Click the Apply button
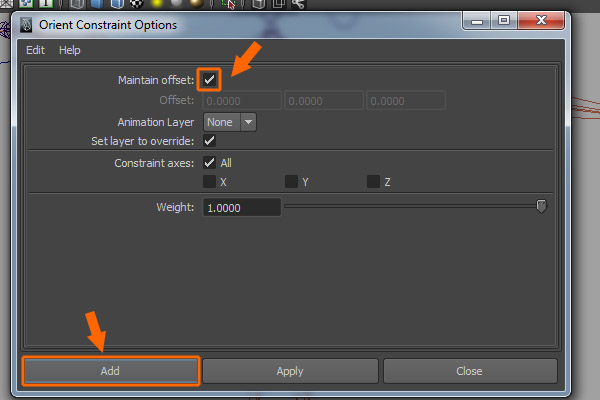 [x=290, y=371]
